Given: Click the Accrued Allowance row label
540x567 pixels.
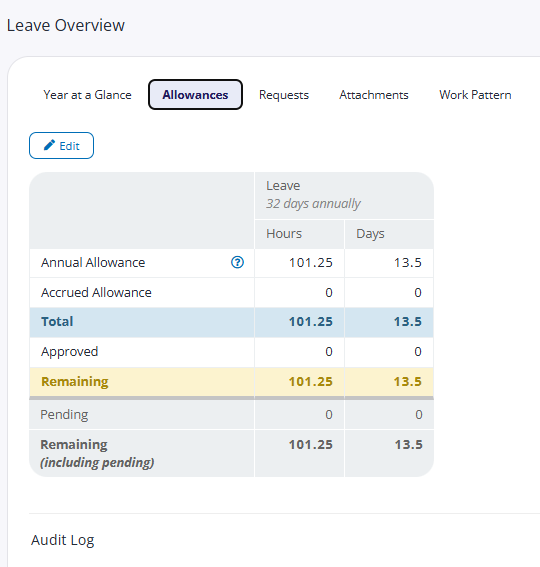Looking at the screenshot, I should 96,292.
